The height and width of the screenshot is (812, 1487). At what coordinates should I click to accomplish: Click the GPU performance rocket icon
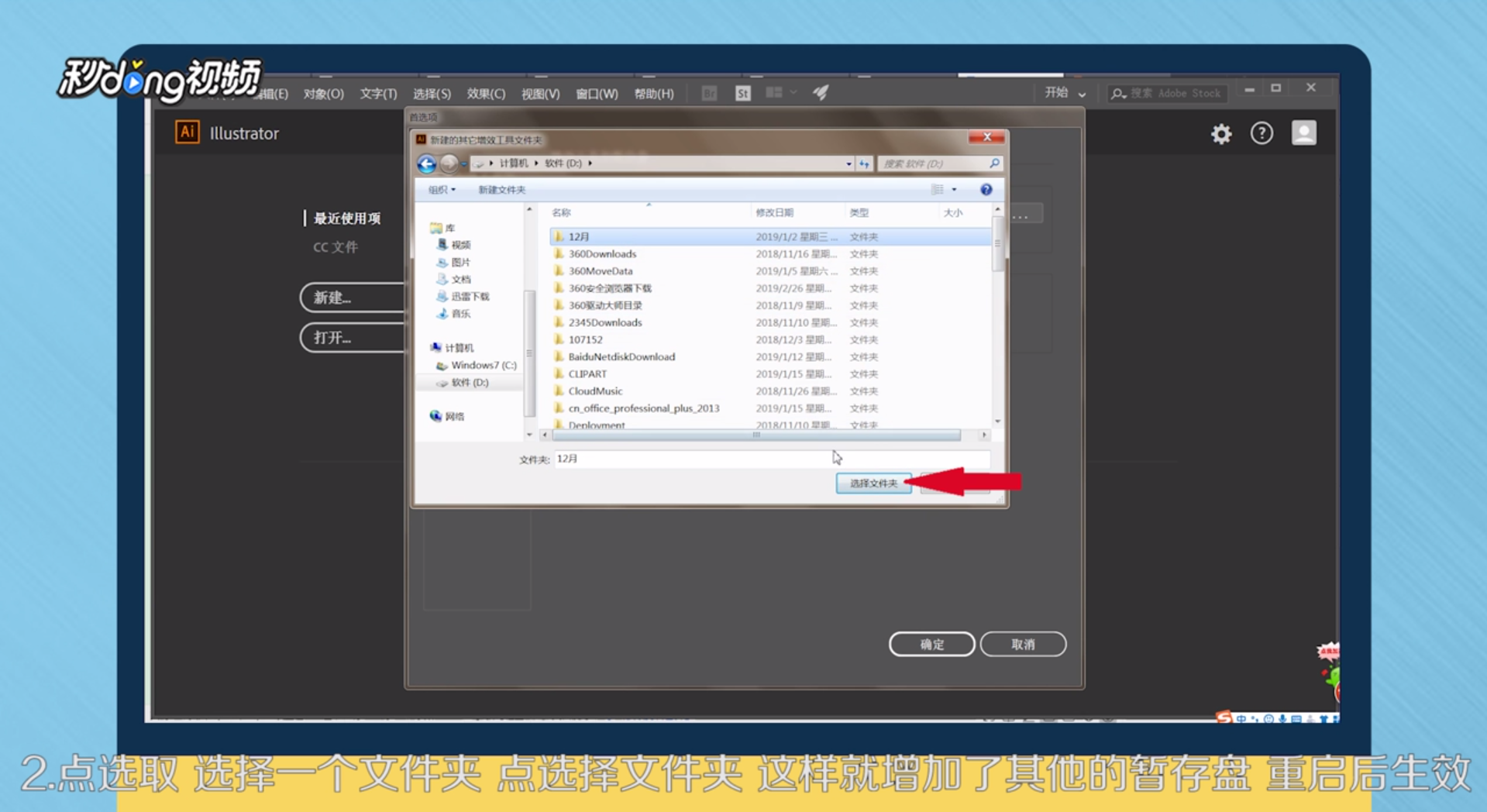821,93
